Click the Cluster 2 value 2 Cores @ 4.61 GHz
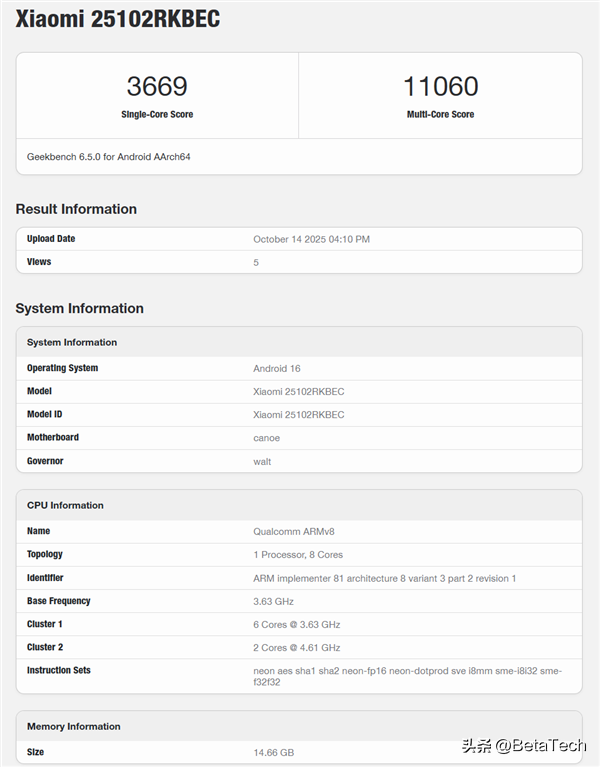This screenshot has width=600, height=767. pyautogui.click(x=296, y=648)
